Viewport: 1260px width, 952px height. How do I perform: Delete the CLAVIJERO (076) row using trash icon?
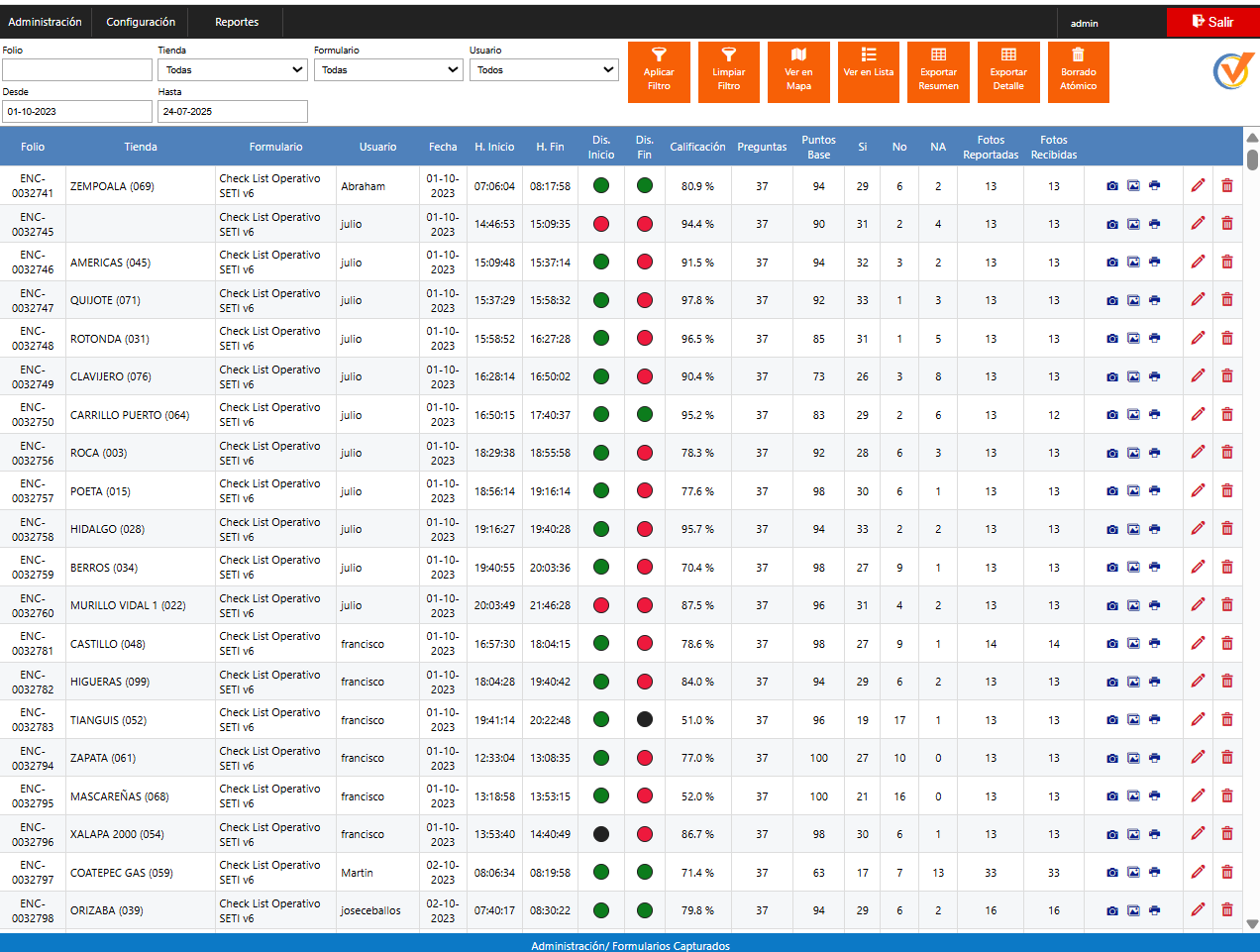point(1227,376)
